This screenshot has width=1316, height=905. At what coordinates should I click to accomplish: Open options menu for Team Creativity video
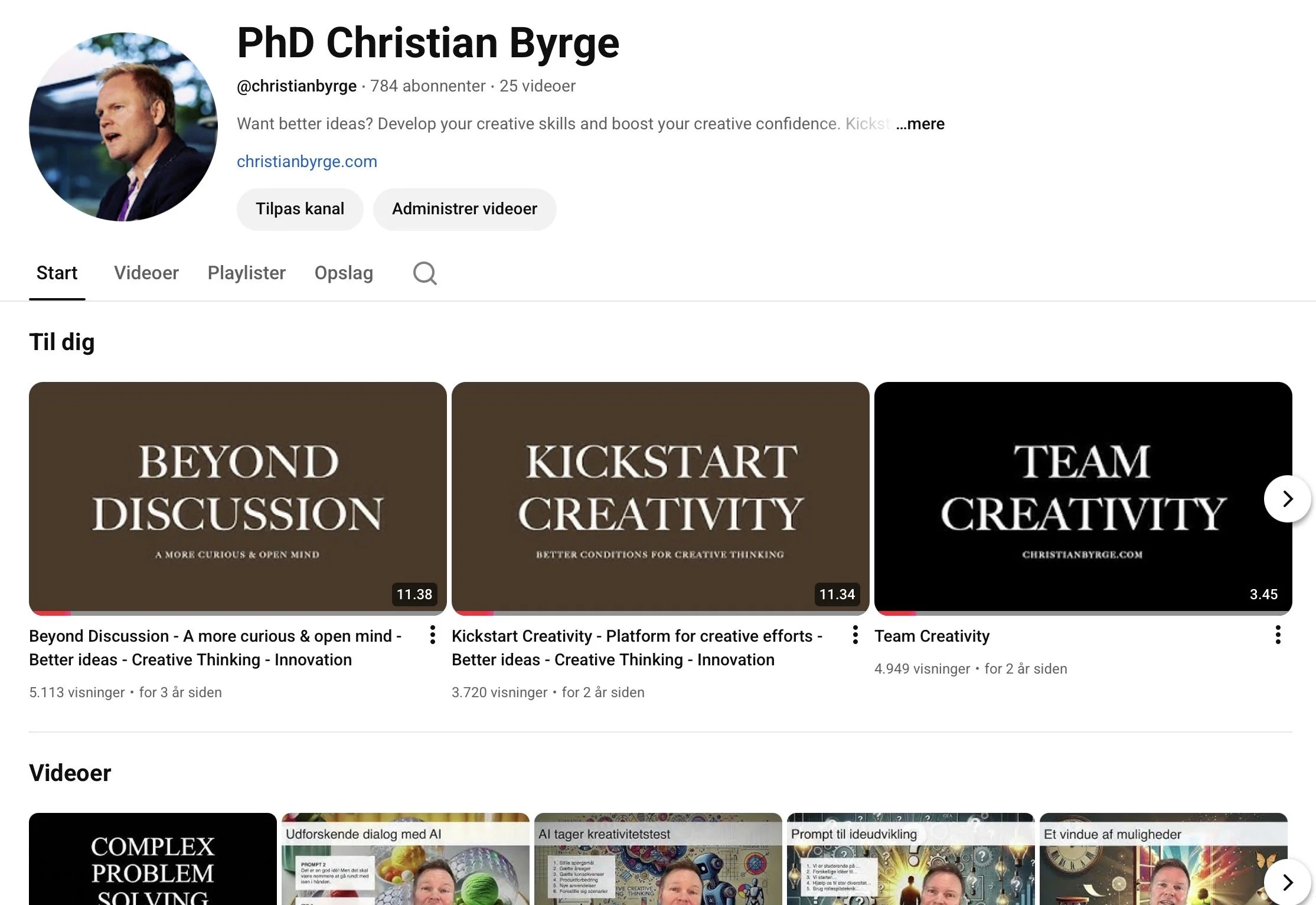click(x=1278, y=635)
